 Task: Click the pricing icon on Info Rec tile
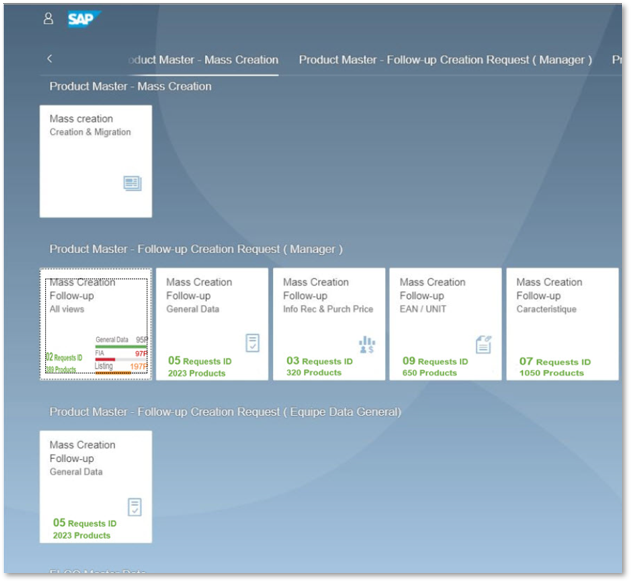tap(367, 343)
